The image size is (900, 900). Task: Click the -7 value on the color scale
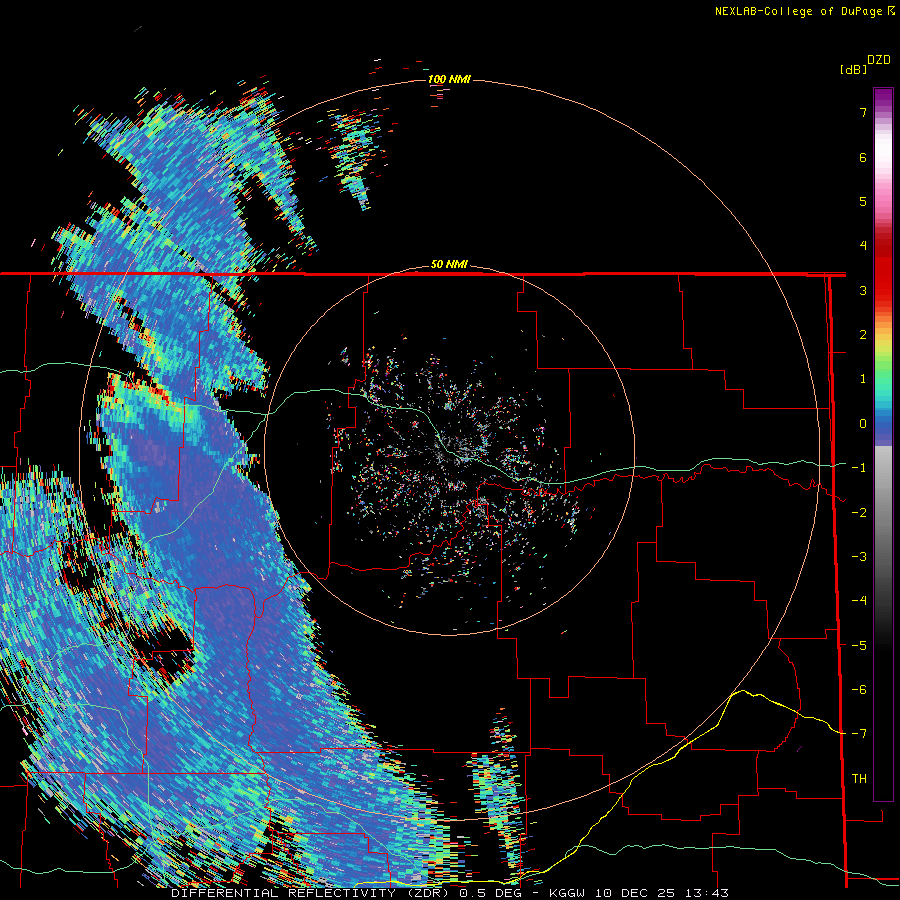[x=859, y=734]
